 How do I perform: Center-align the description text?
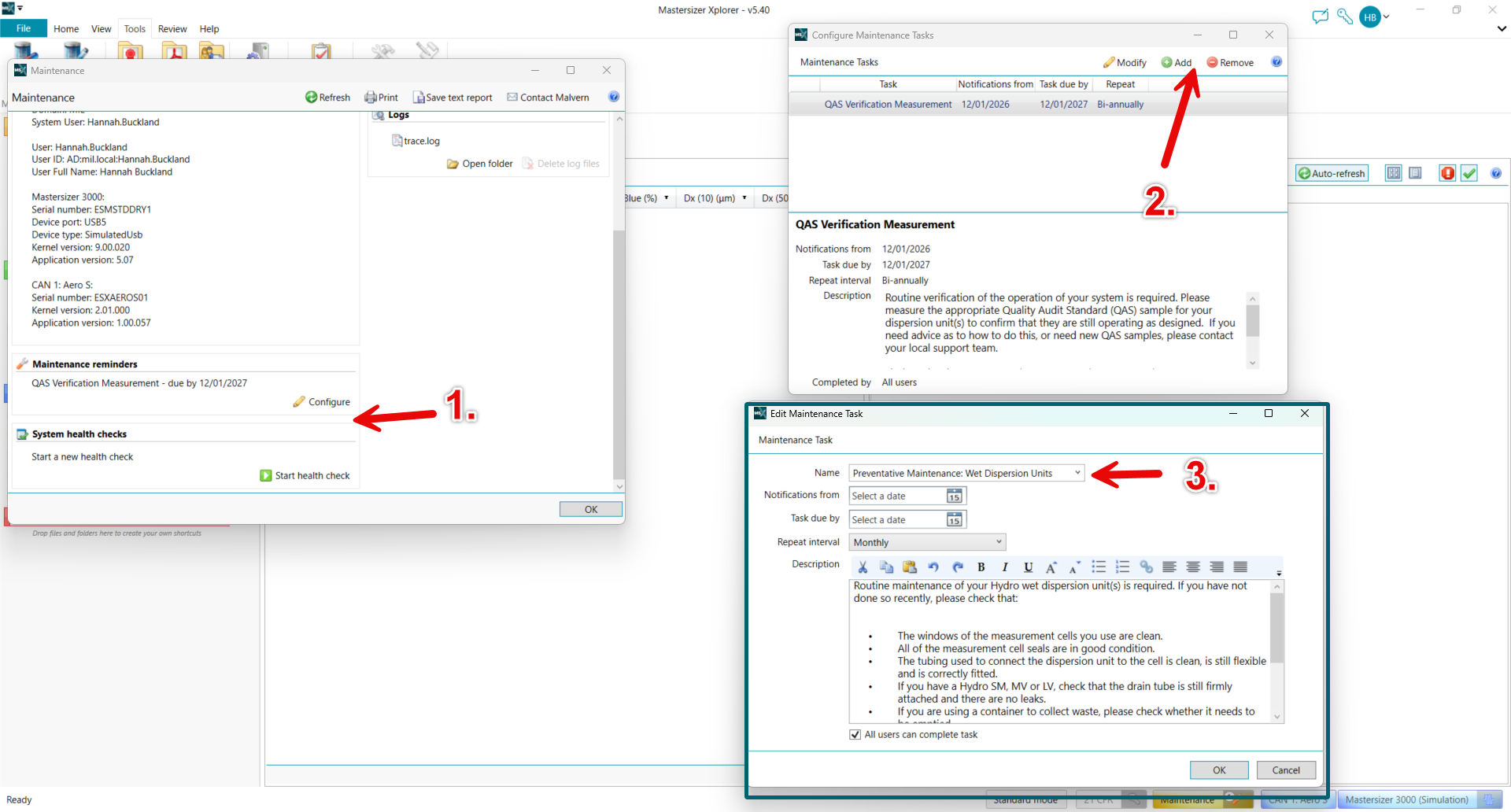pyautogui.click(x=1193, y=567)
